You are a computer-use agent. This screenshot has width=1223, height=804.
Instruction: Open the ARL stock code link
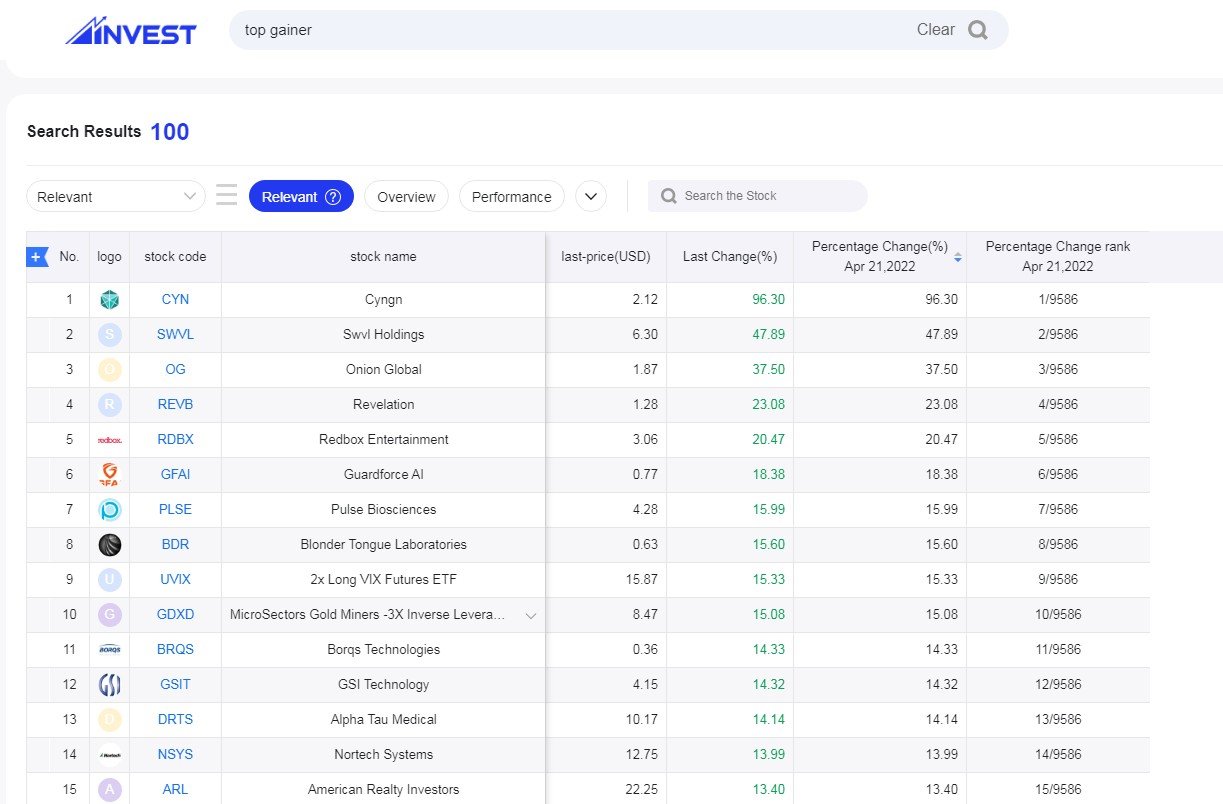point(175,789)
